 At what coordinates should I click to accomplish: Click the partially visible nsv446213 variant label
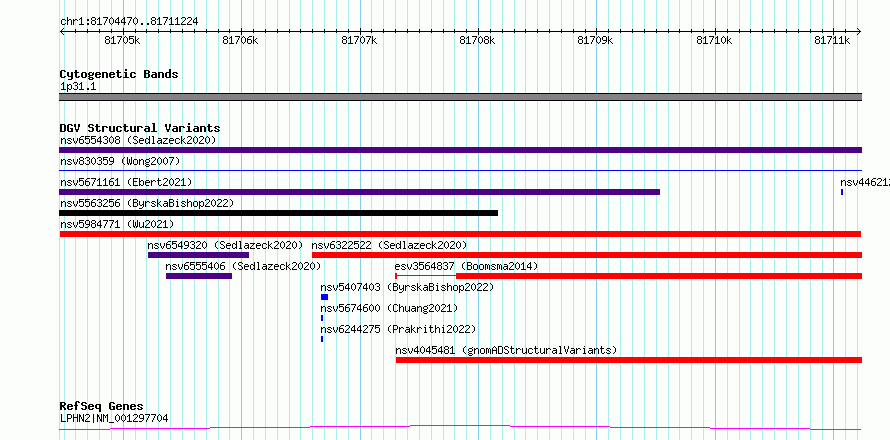[864, 182]
